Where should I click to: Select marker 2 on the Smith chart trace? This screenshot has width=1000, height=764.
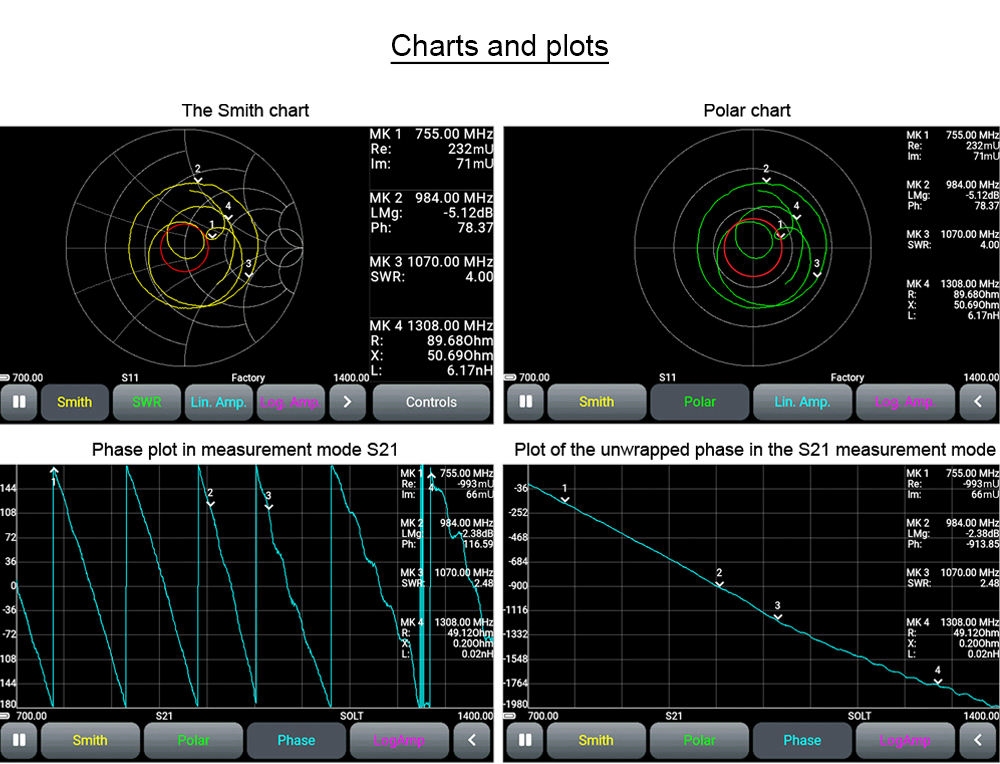click(x=198, y=178)
